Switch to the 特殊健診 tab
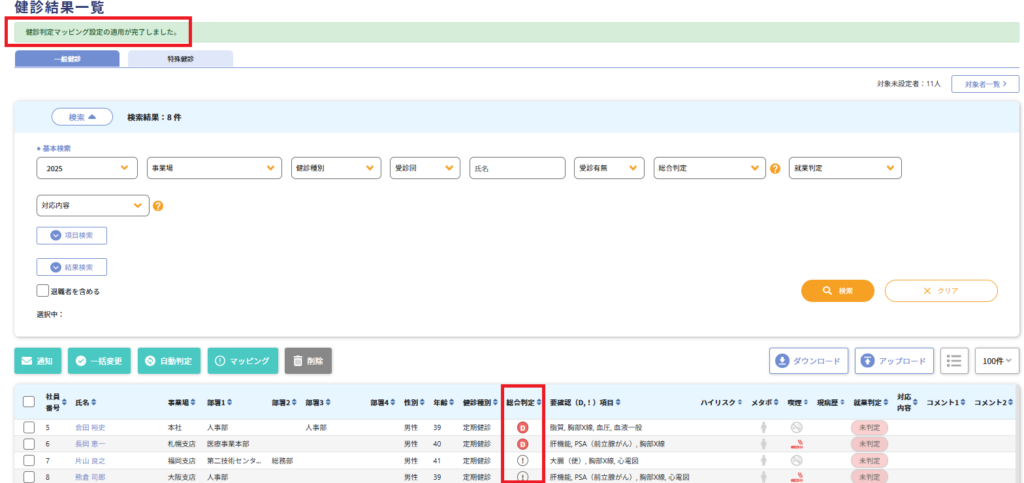Image resolution: width=1024 pixels, height=483 pixels. [x=181, y=59]
